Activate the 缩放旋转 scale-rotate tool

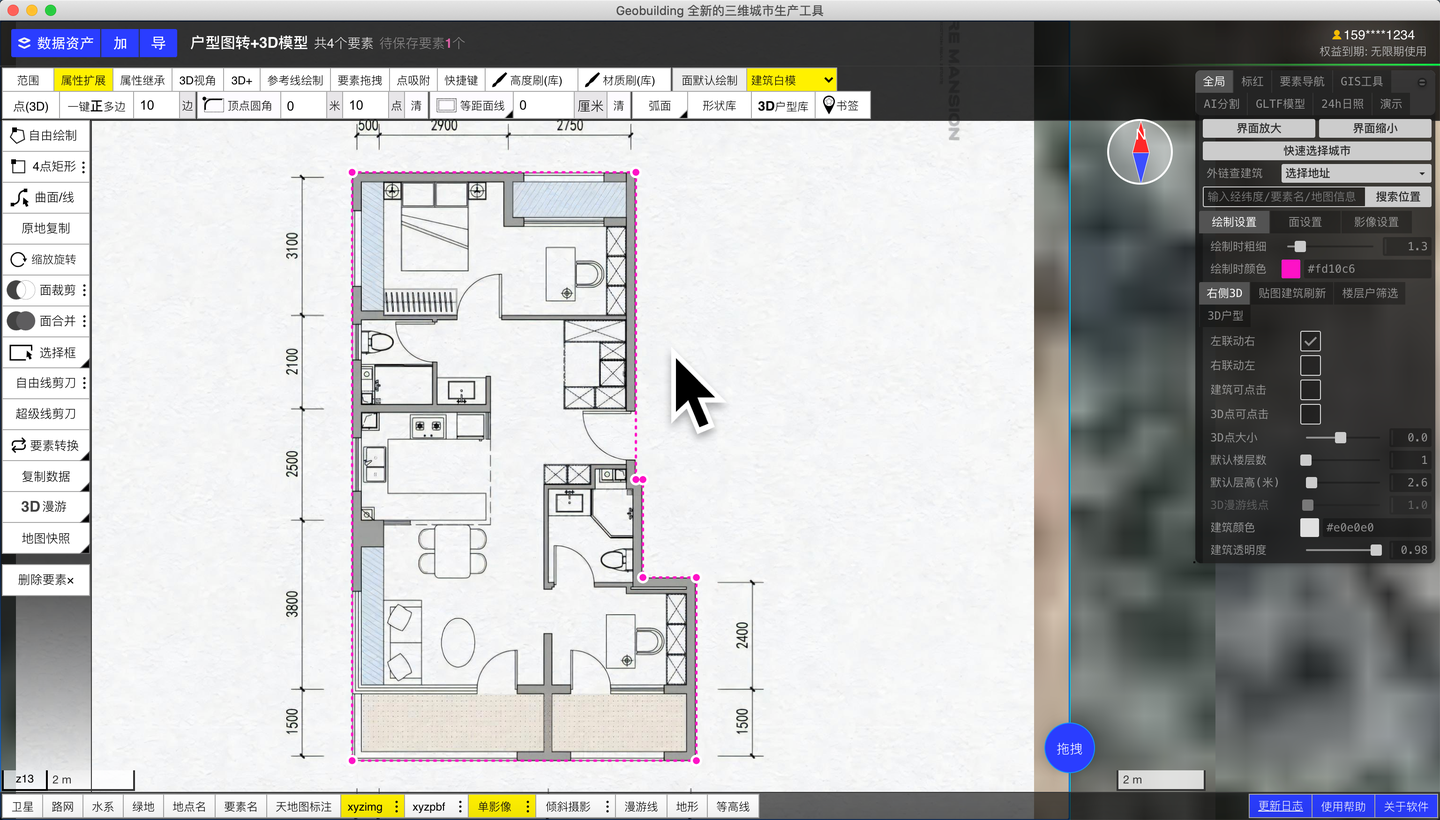(45, 259)
